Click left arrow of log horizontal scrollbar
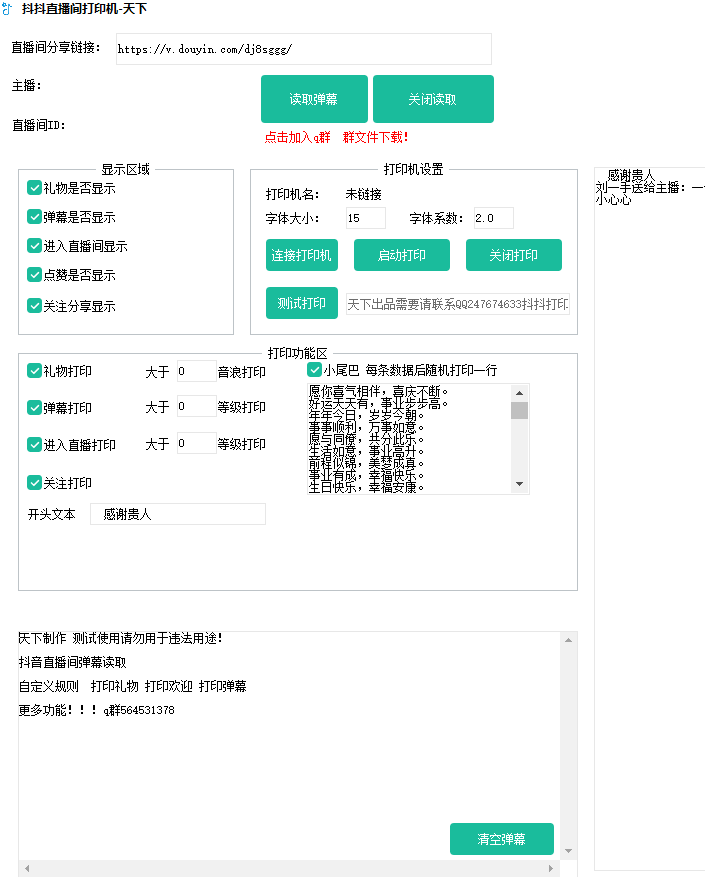Screen dimensions: 705x877 27,869
